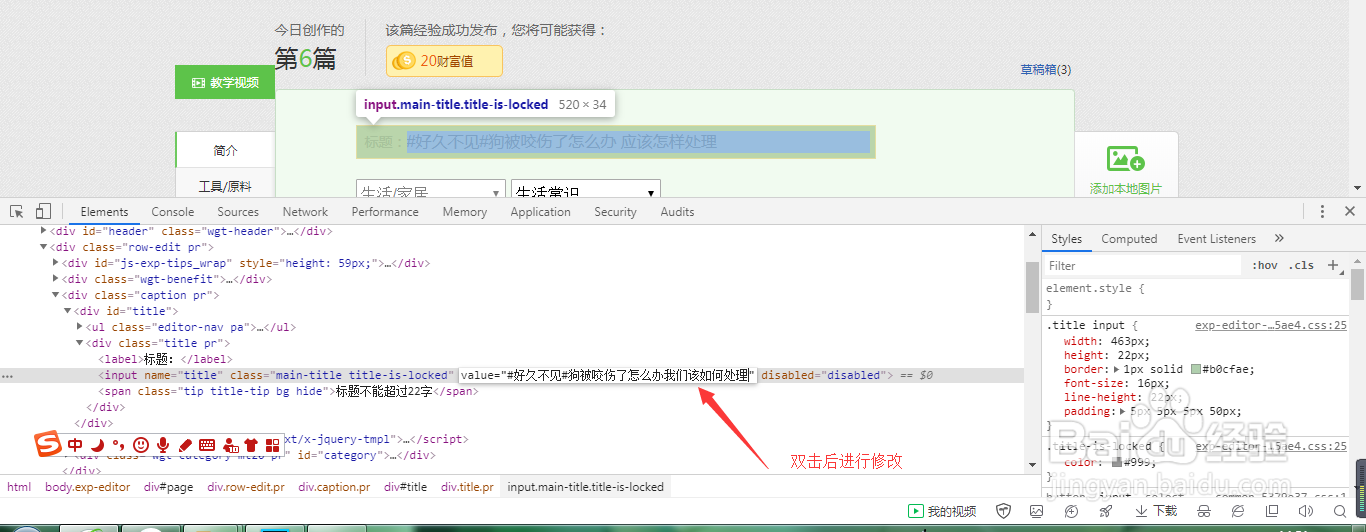The image size is (1366, 532).
Task: Open 我的视频 in browser status bar
Action: pyautogui.click(x=942, y=511)
